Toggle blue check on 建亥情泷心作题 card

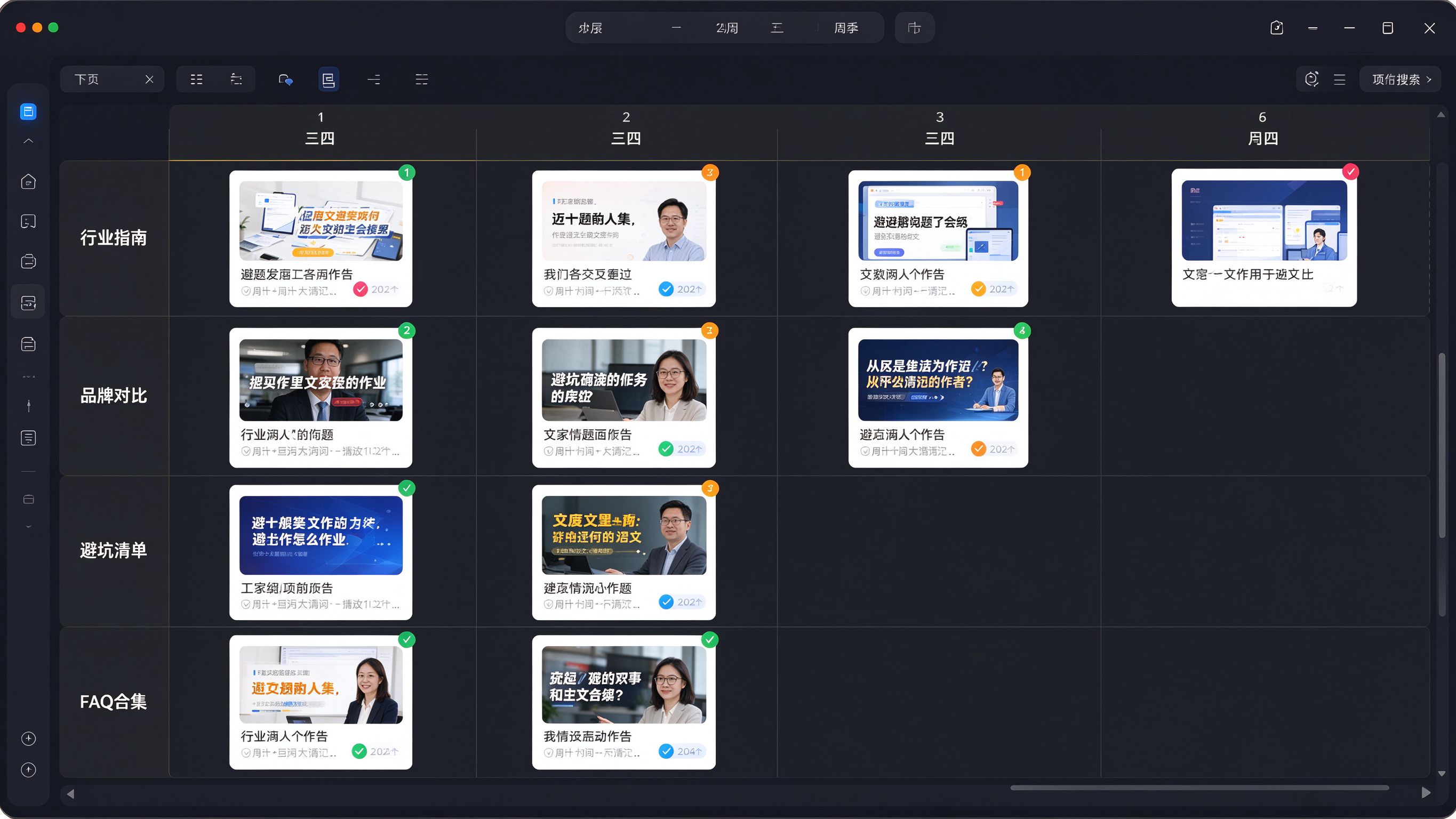tap(666, 602)
